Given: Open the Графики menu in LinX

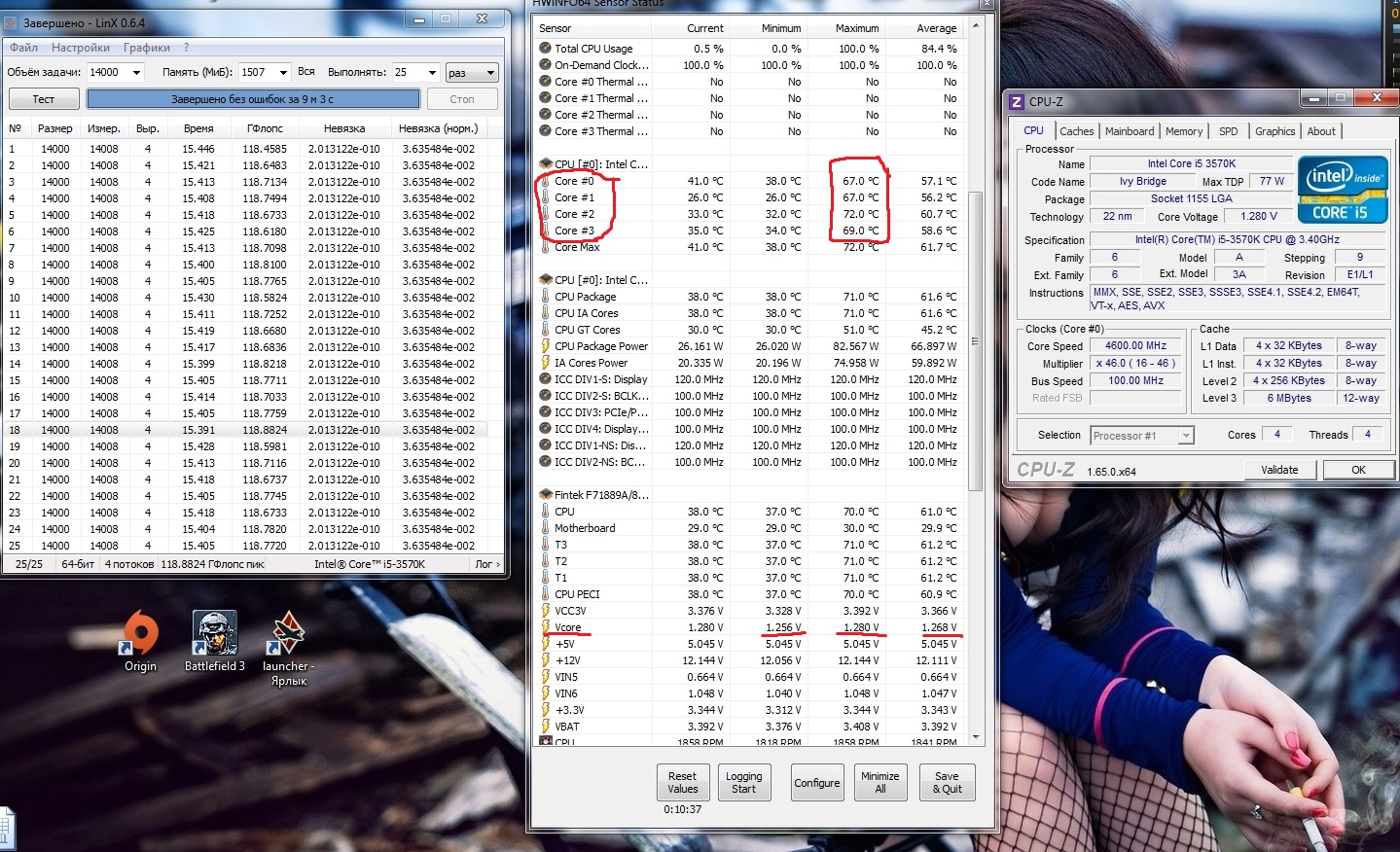Looking at the screenshot, I should coord(147,48).
